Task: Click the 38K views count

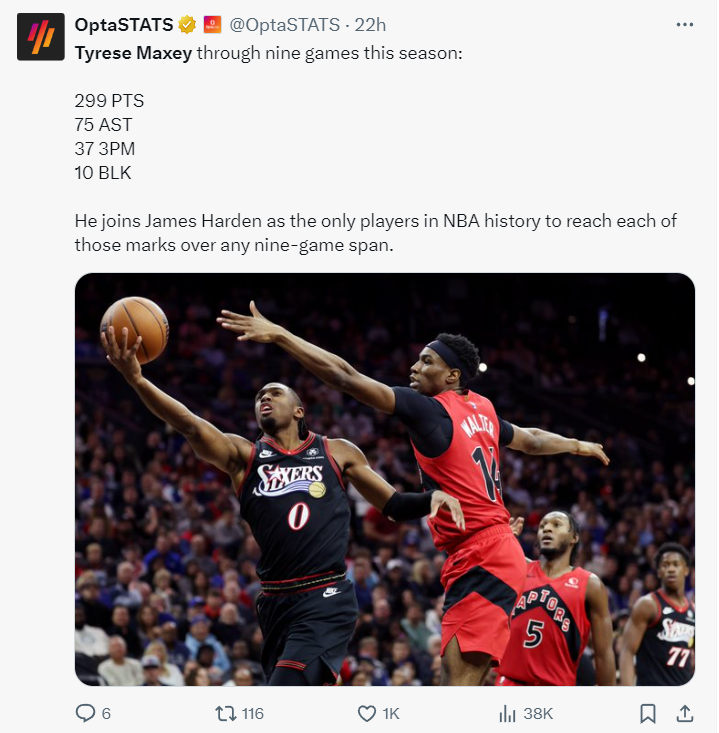Action: point(538,713)
